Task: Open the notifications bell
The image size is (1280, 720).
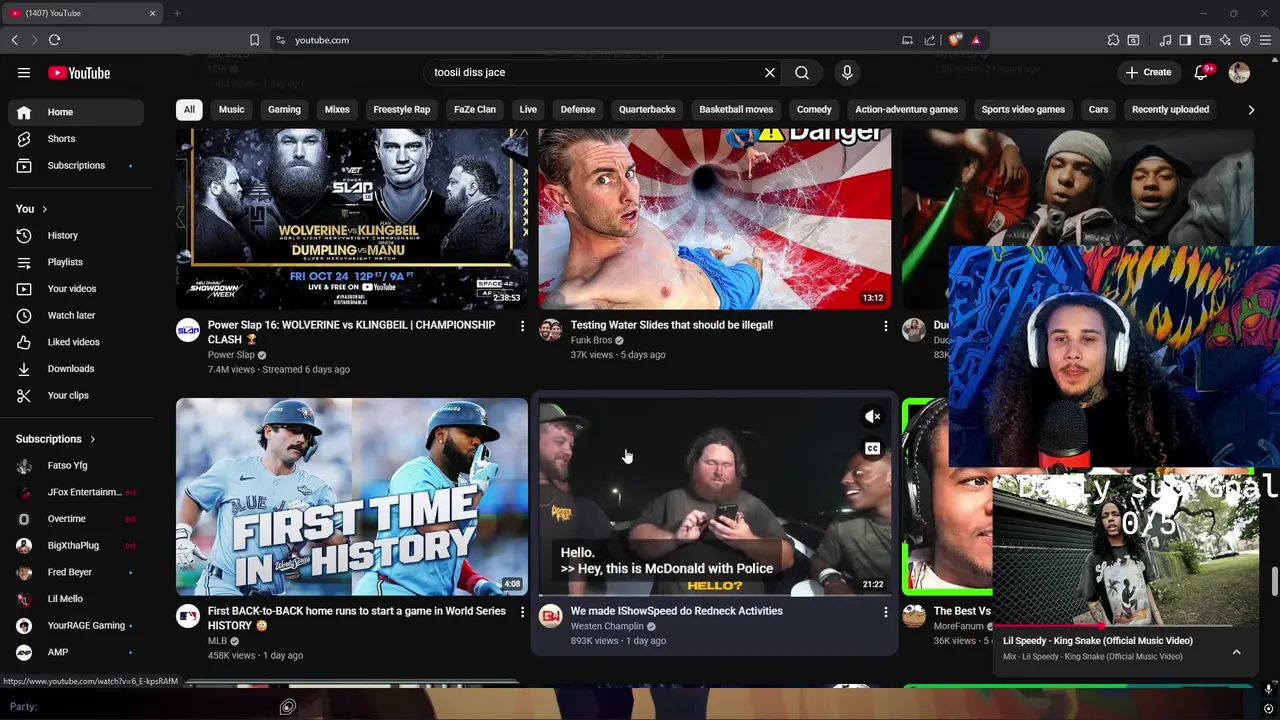Action: tap(1203, 72)
